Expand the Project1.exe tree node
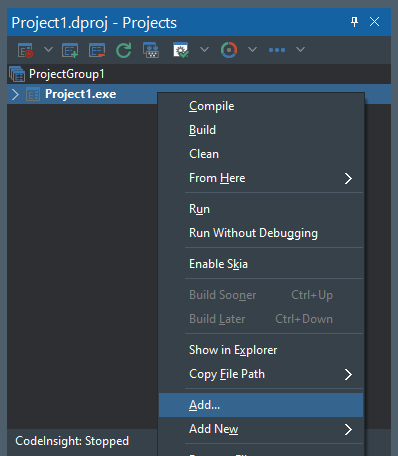Viewport: 398px width, 456px height. click(15, 94)
